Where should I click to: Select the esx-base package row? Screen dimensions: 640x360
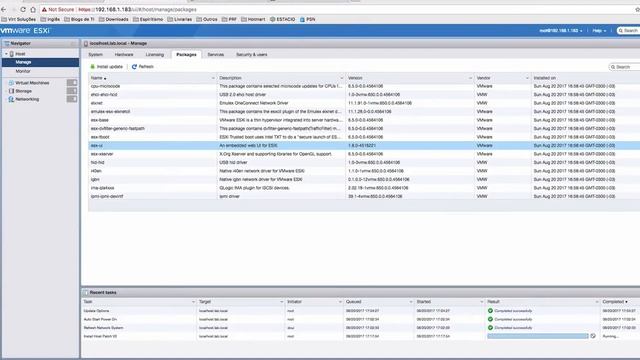[x=364, y=120]
